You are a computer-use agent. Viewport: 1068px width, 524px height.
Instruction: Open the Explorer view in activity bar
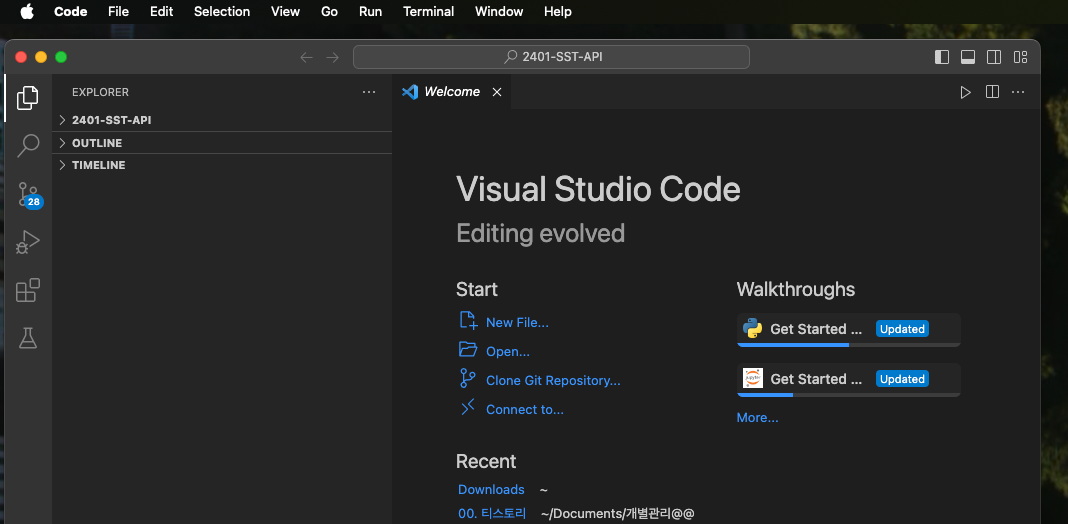[27, 98]
